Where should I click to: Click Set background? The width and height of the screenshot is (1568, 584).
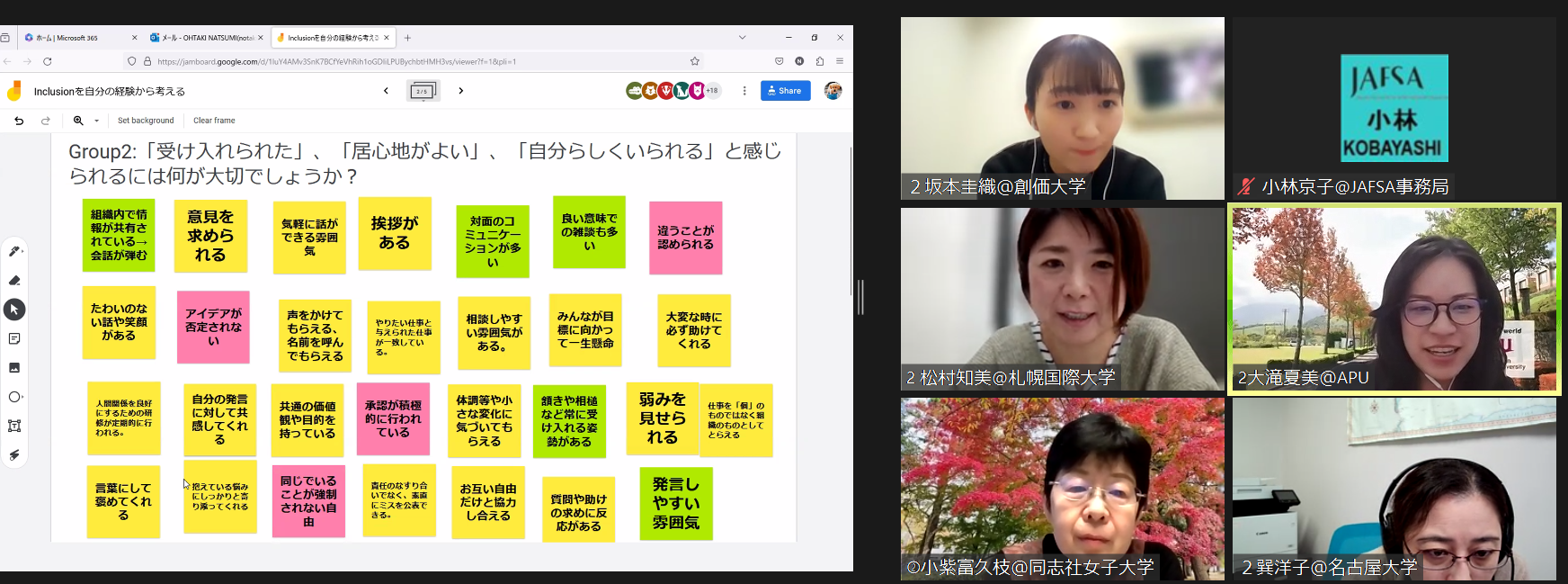(x=146, y=121)
